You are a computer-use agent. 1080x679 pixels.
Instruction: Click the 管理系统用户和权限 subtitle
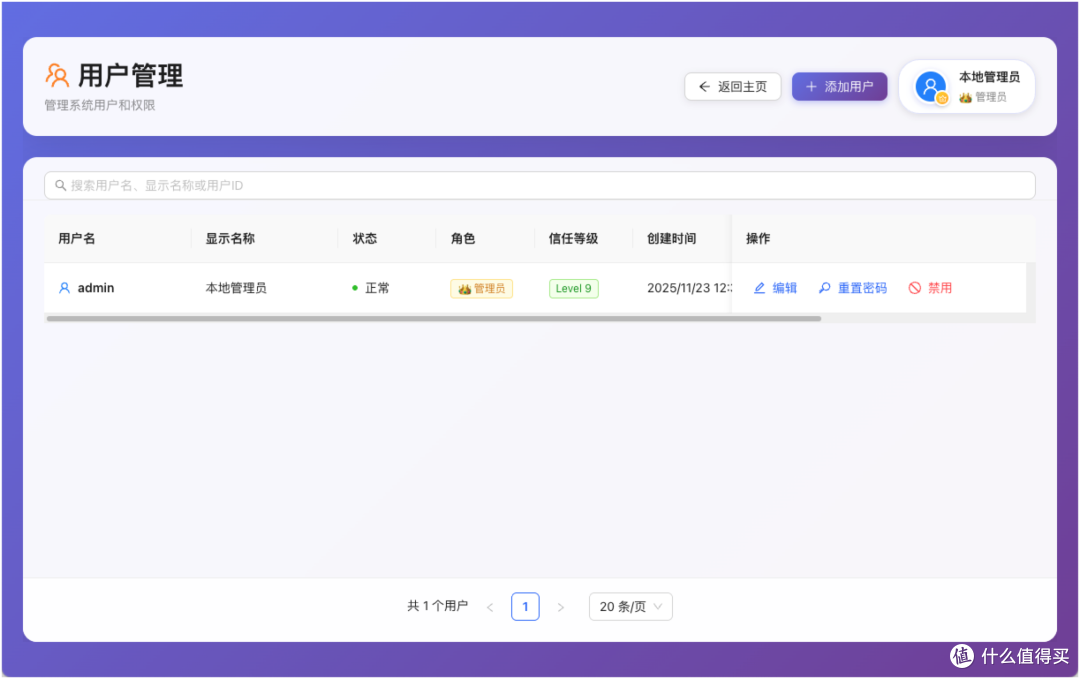(x=100, y=105)
